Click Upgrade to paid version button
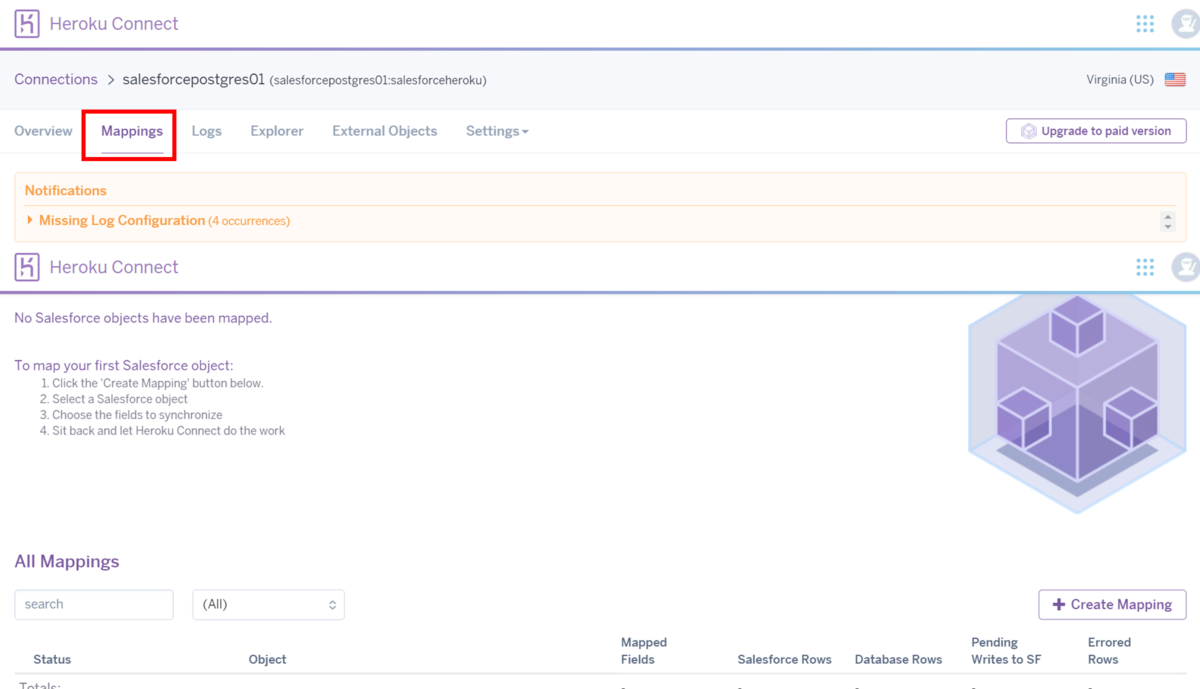Image resolution: width=1200 pixels, height=689 pixels. 1096,131
